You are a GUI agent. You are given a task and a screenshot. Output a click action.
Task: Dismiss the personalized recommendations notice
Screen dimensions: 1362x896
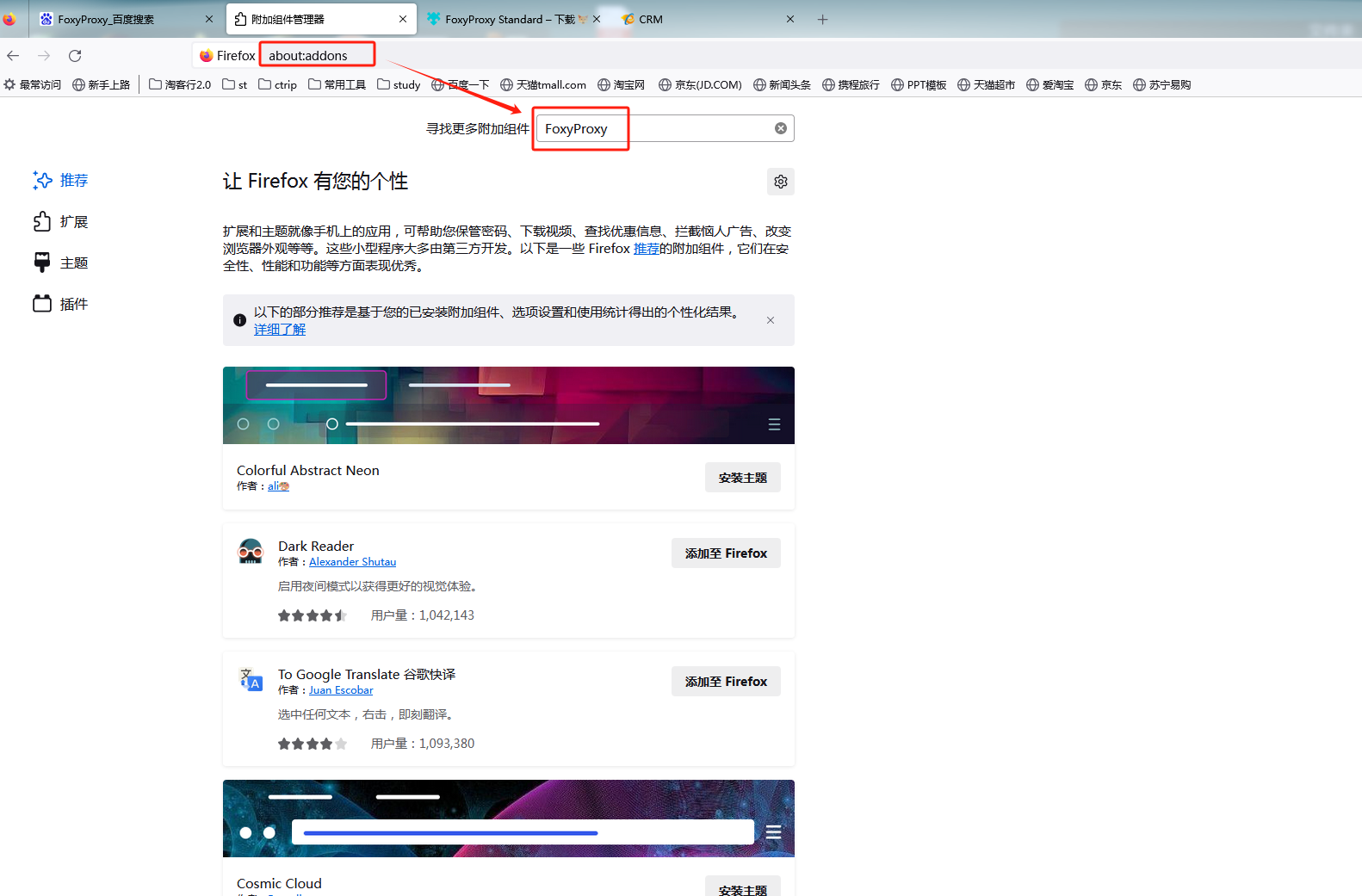coord(771,320)
